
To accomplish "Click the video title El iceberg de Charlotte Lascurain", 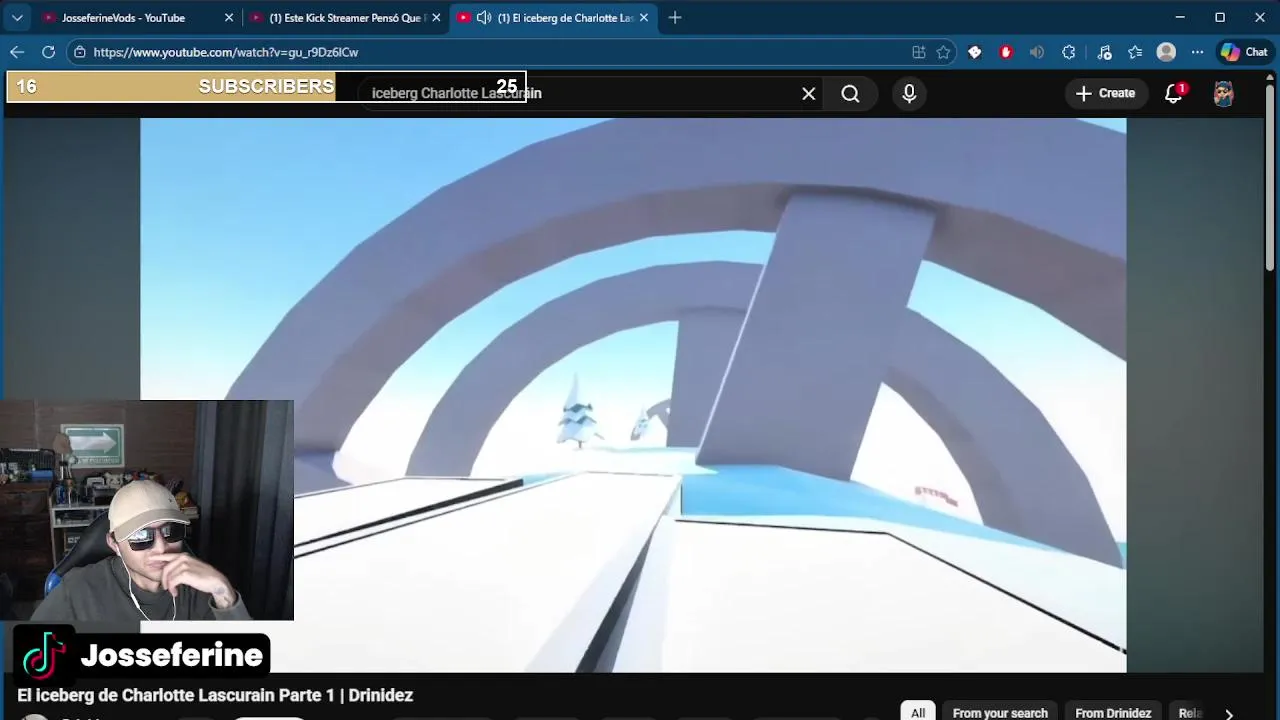I will [x=215, y=695].
